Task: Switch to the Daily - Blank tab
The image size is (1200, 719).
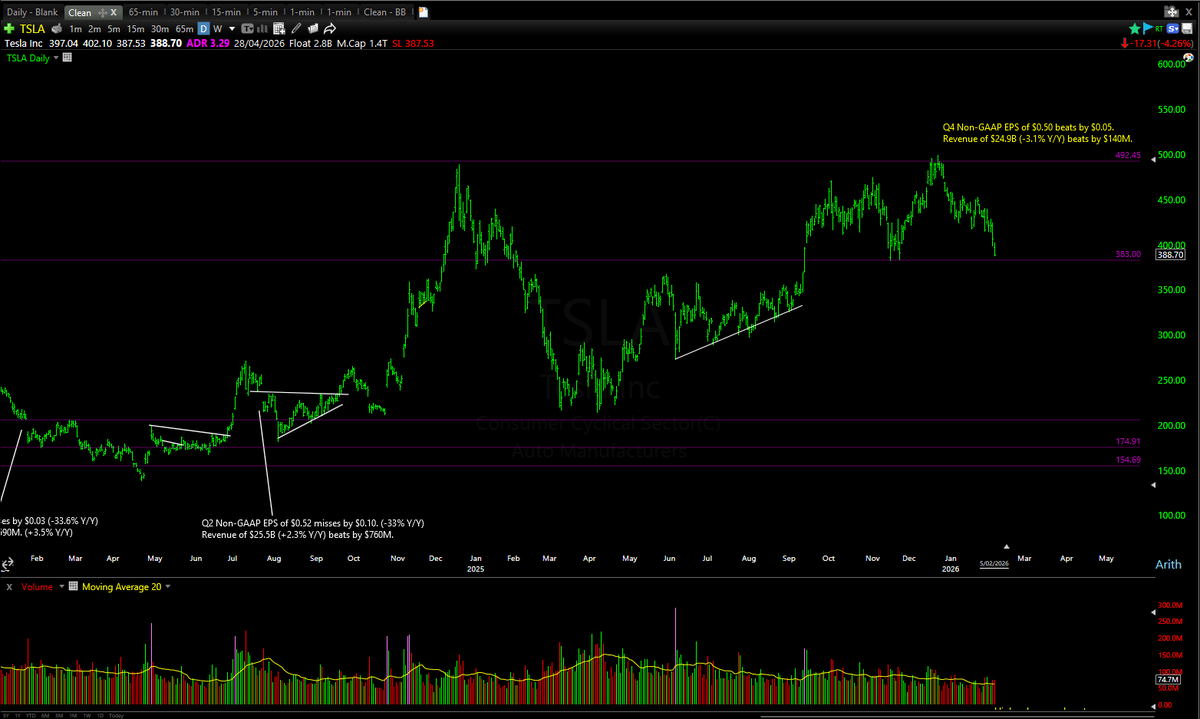Action: 32,12
